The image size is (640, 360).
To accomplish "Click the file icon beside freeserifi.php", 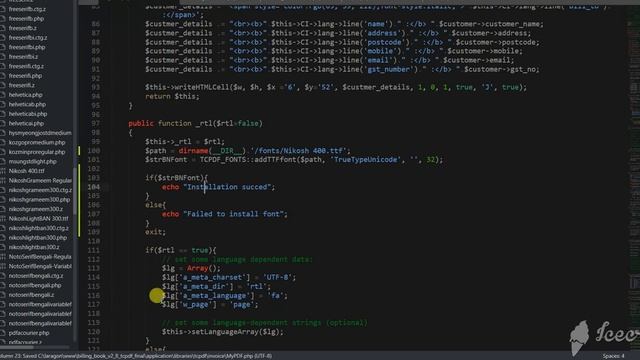I will 3,76.
